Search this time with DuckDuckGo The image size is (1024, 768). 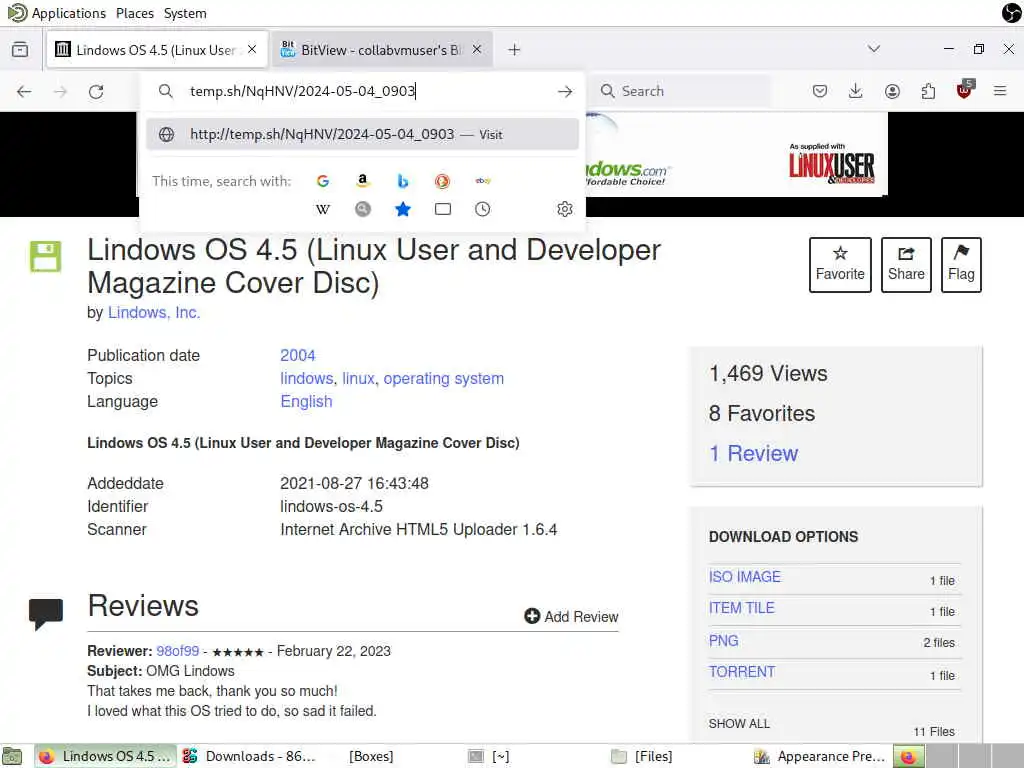pos(442,181)
